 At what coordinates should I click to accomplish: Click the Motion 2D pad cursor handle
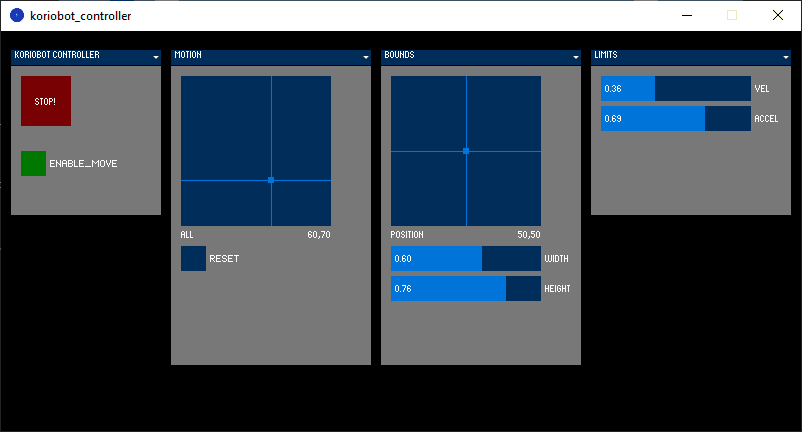click(271, 180)
